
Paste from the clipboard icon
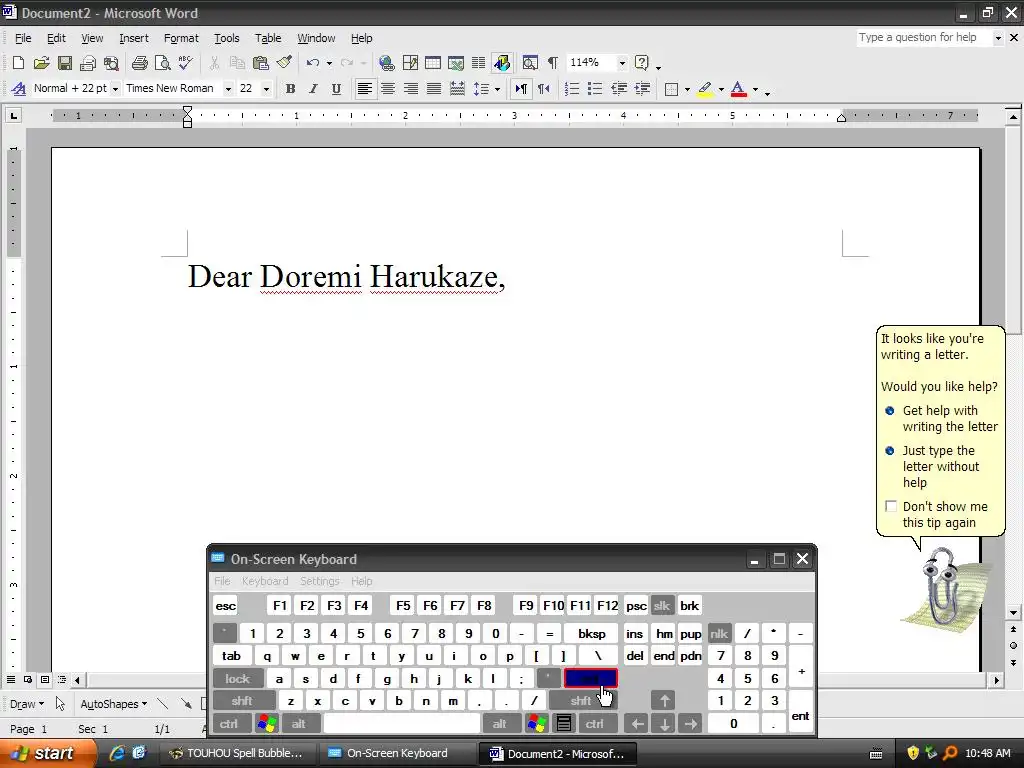(261, 63)
